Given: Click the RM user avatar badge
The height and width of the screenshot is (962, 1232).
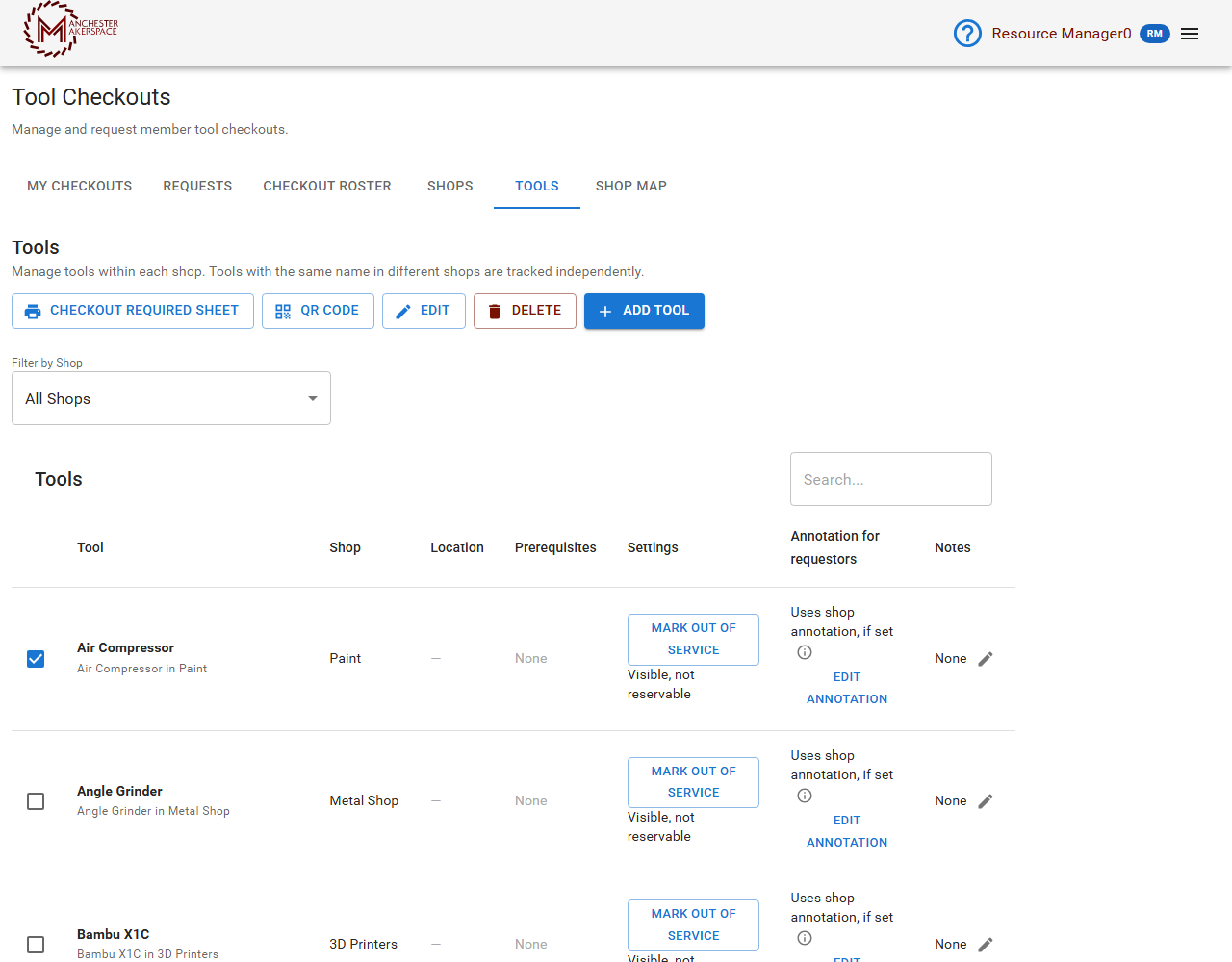Looking at the screenshot, I should 1155,34.
